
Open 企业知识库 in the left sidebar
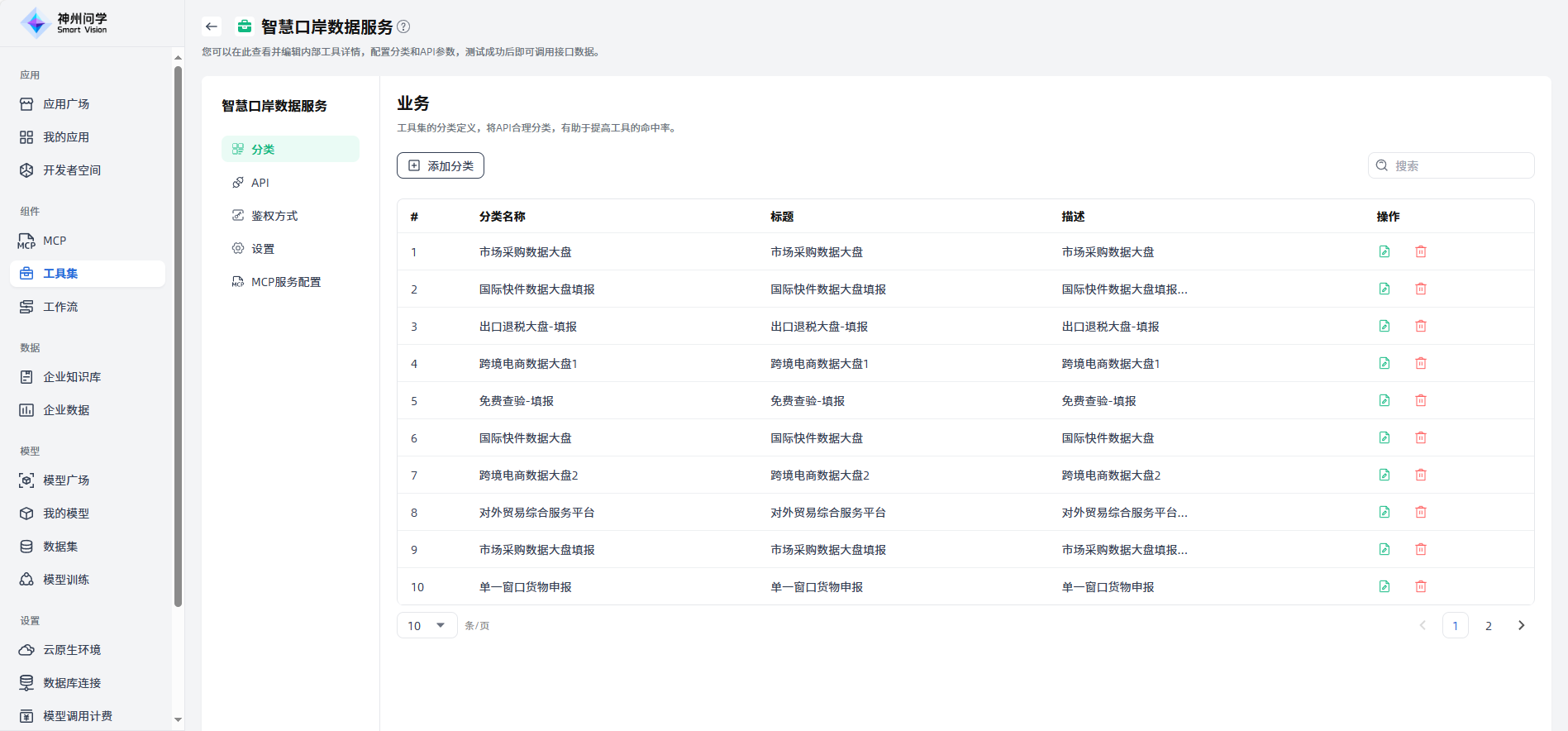click(x=72, y=377)
